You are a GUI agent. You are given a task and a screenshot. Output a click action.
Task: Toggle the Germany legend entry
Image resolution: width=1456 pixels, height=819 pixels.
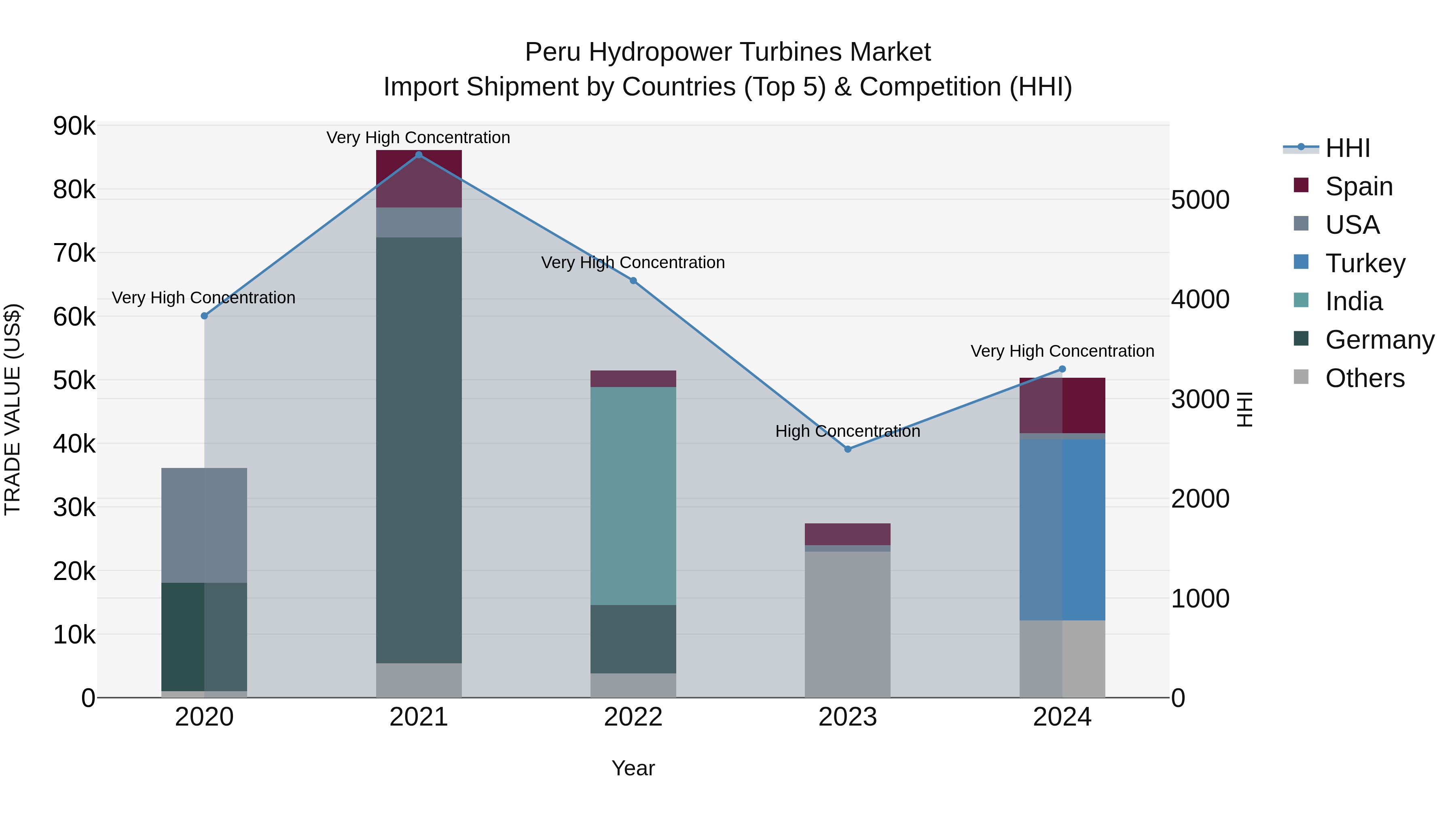point(1364,340)
